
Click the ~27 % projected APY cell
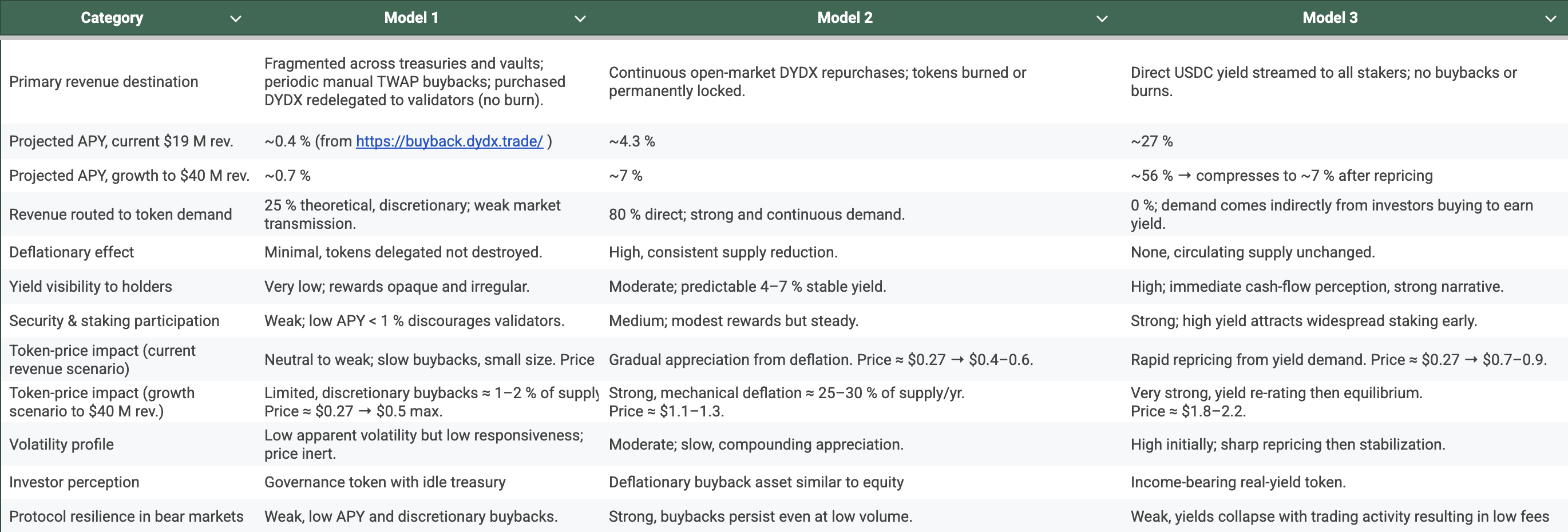coord(1151,141)
